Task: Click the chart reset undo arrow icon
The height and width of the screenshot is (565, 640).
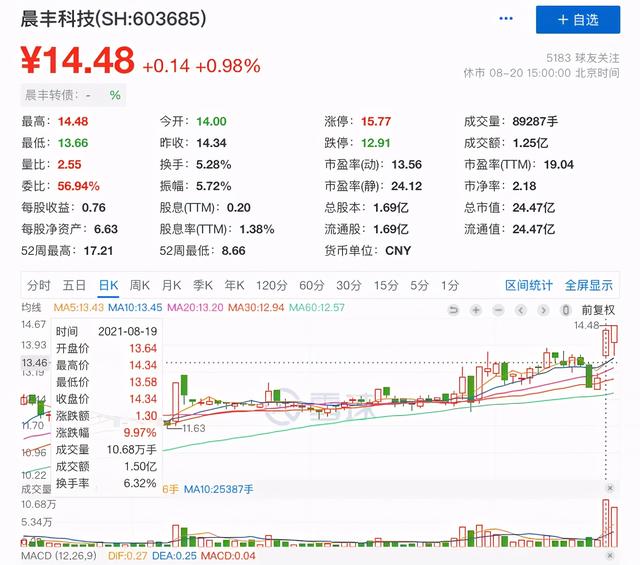Action: (x=453, y=310)
